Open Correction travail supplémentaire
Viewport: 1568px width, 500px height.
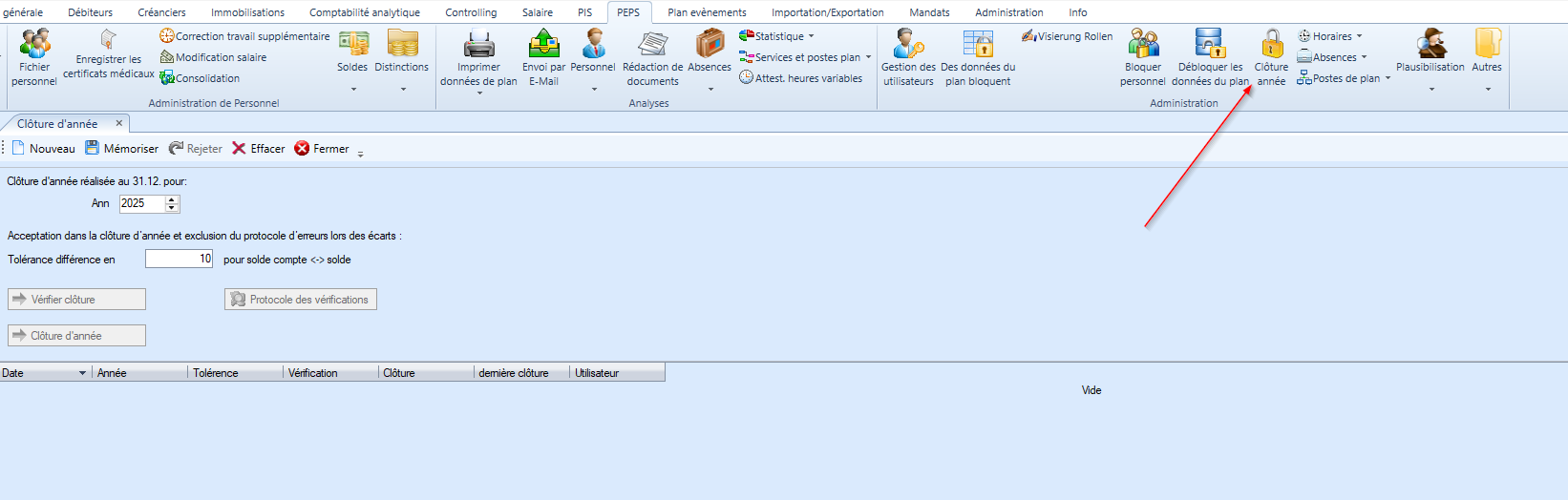[244, 36]
